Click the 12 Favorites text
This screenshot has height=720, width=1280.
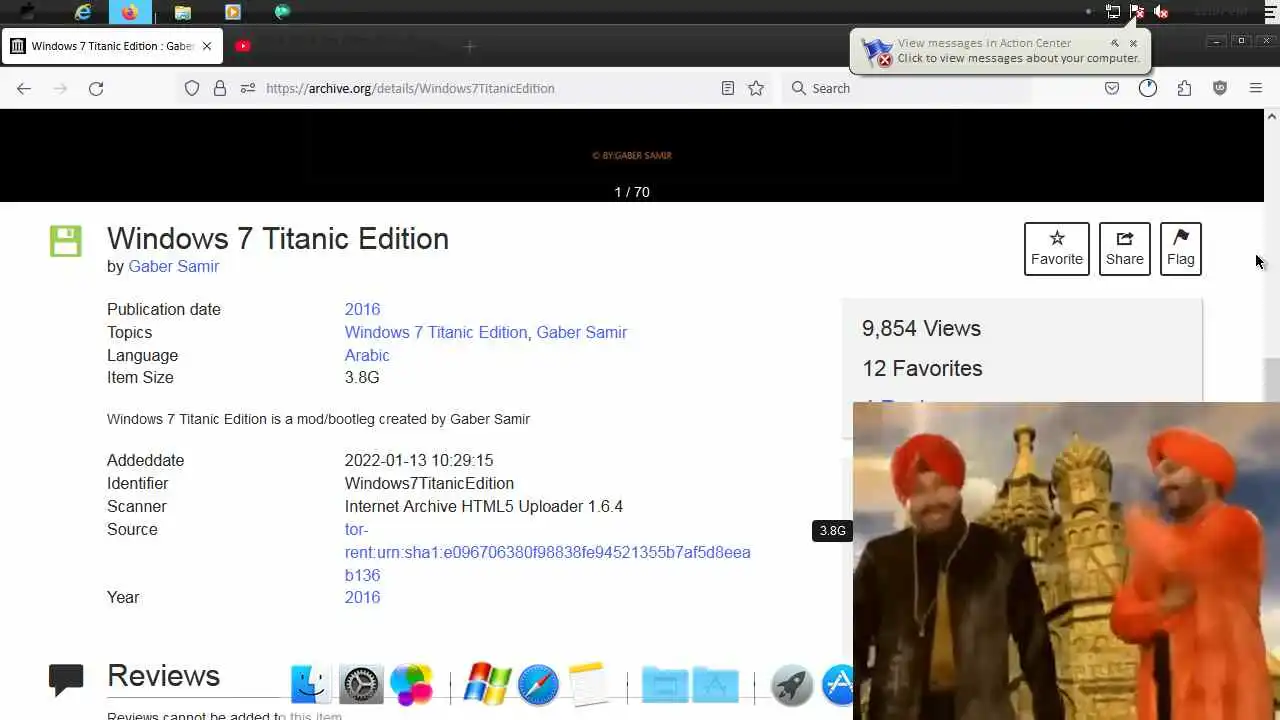point(922,368)
